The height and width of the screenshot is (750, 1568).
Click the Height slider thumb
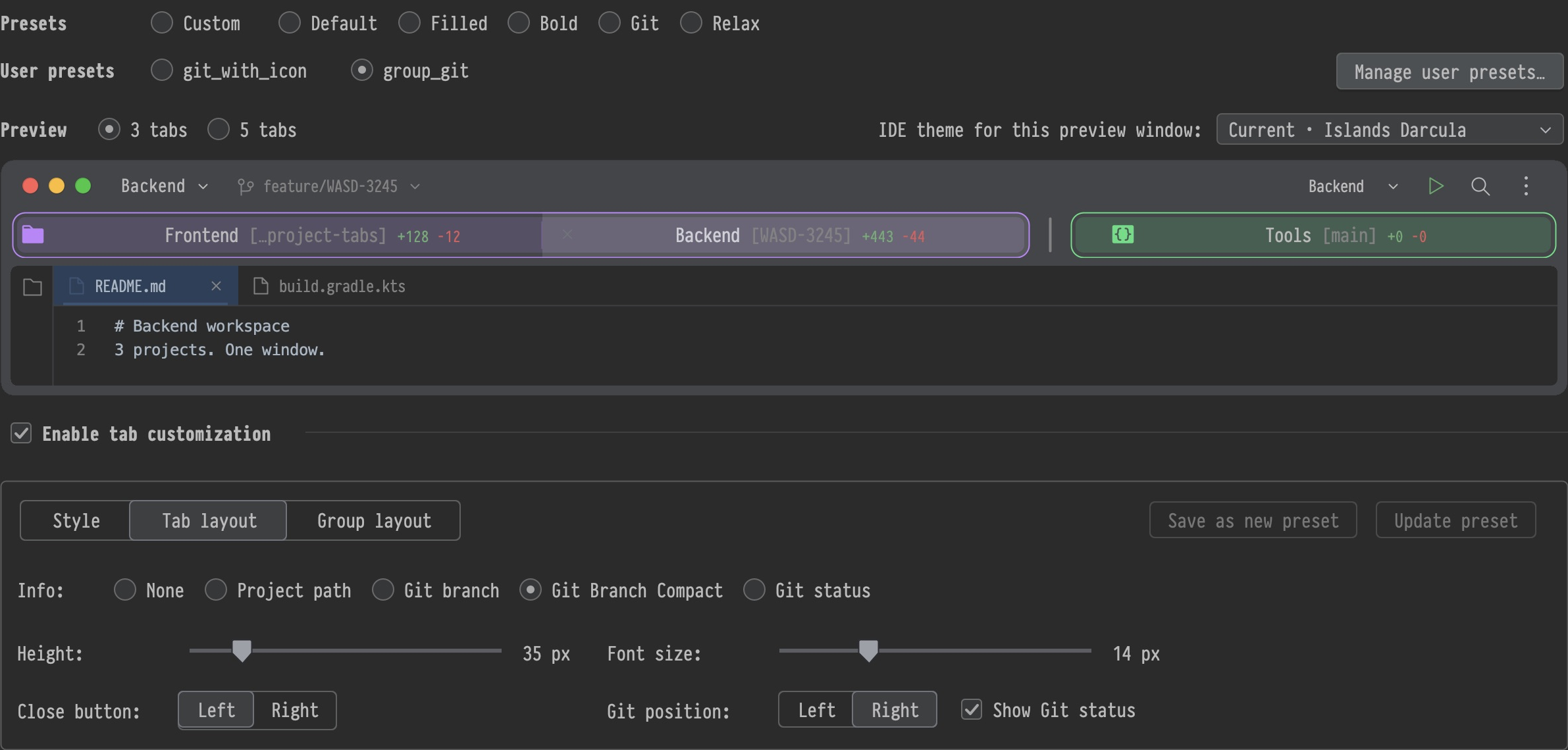pyautogui.click(x=242, y=651)
